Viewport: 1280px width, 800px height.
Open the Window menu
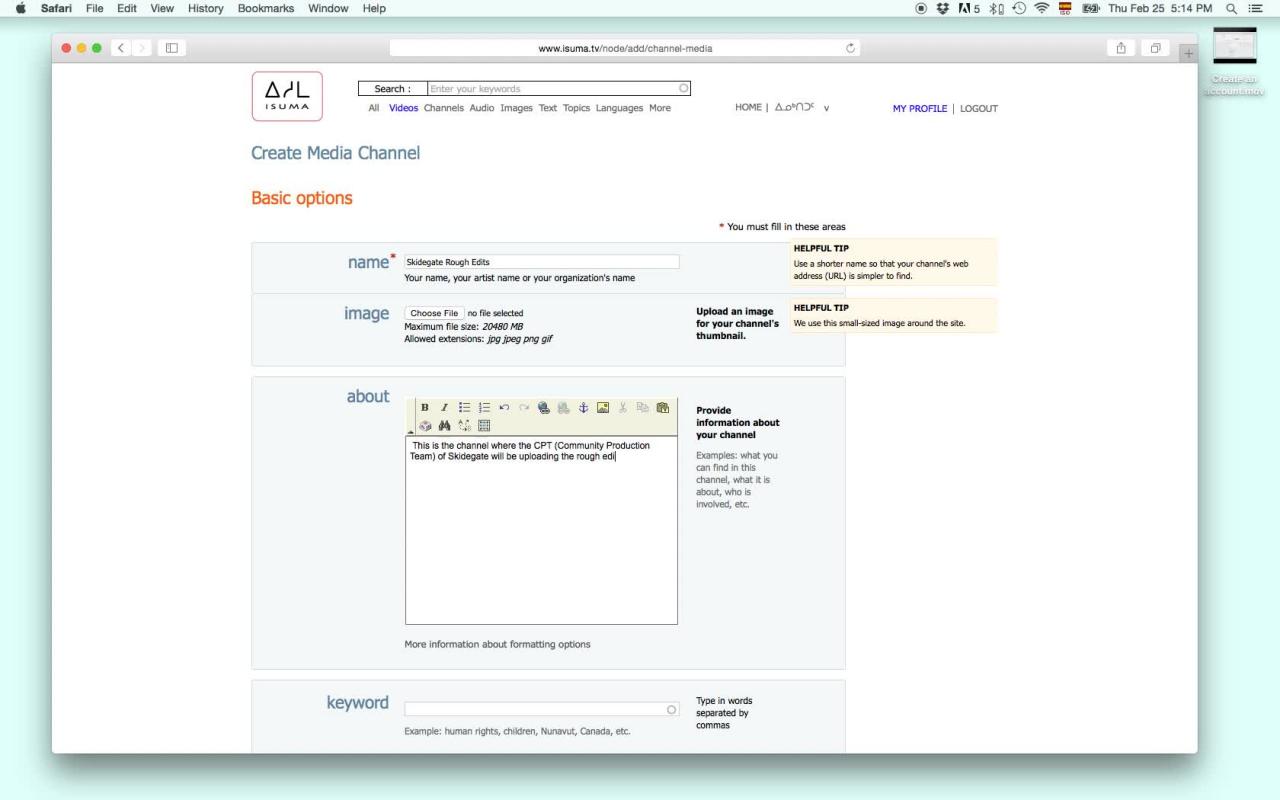pos(328,8)
